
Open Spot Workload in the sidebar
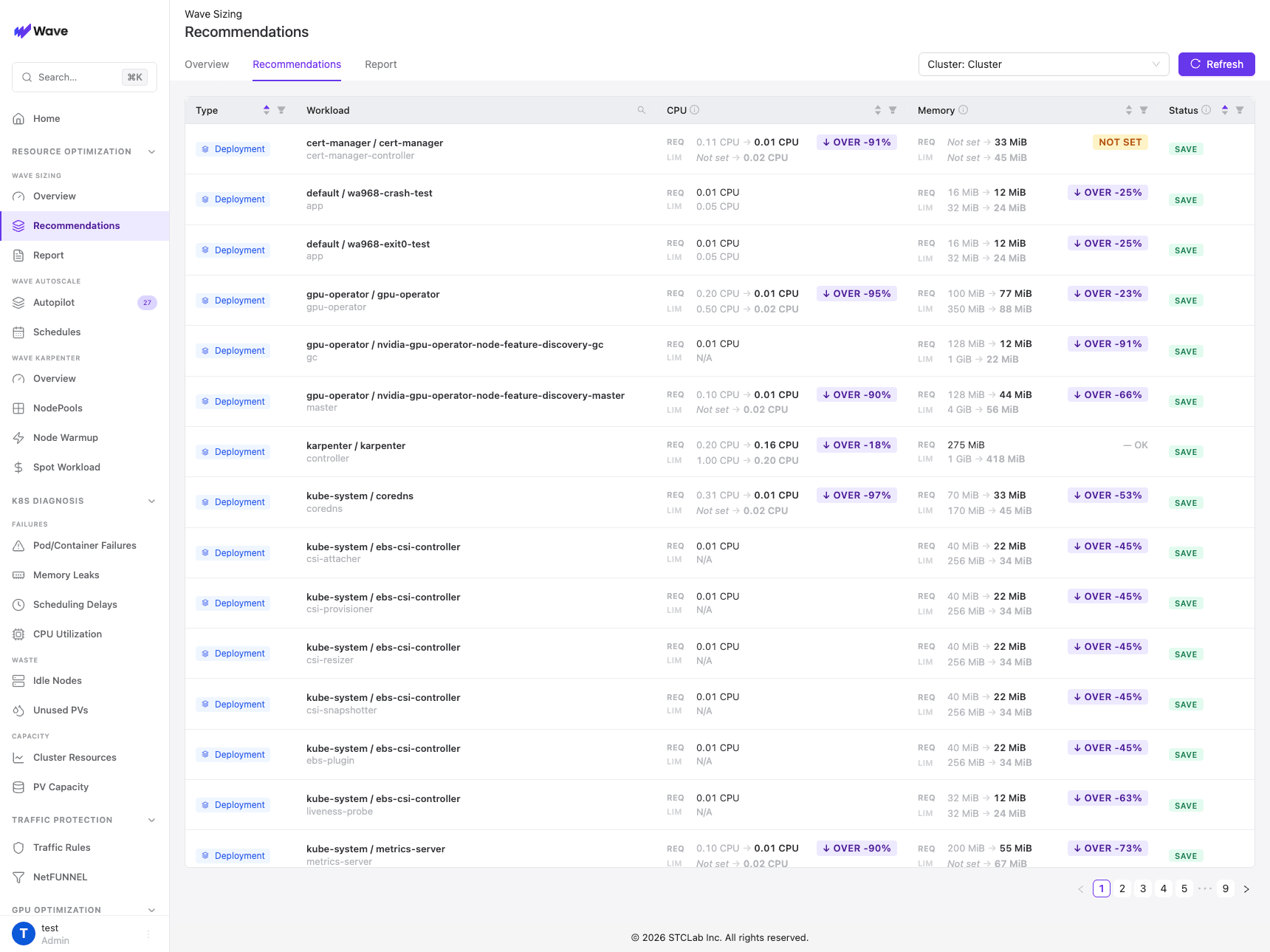(84, 467)
